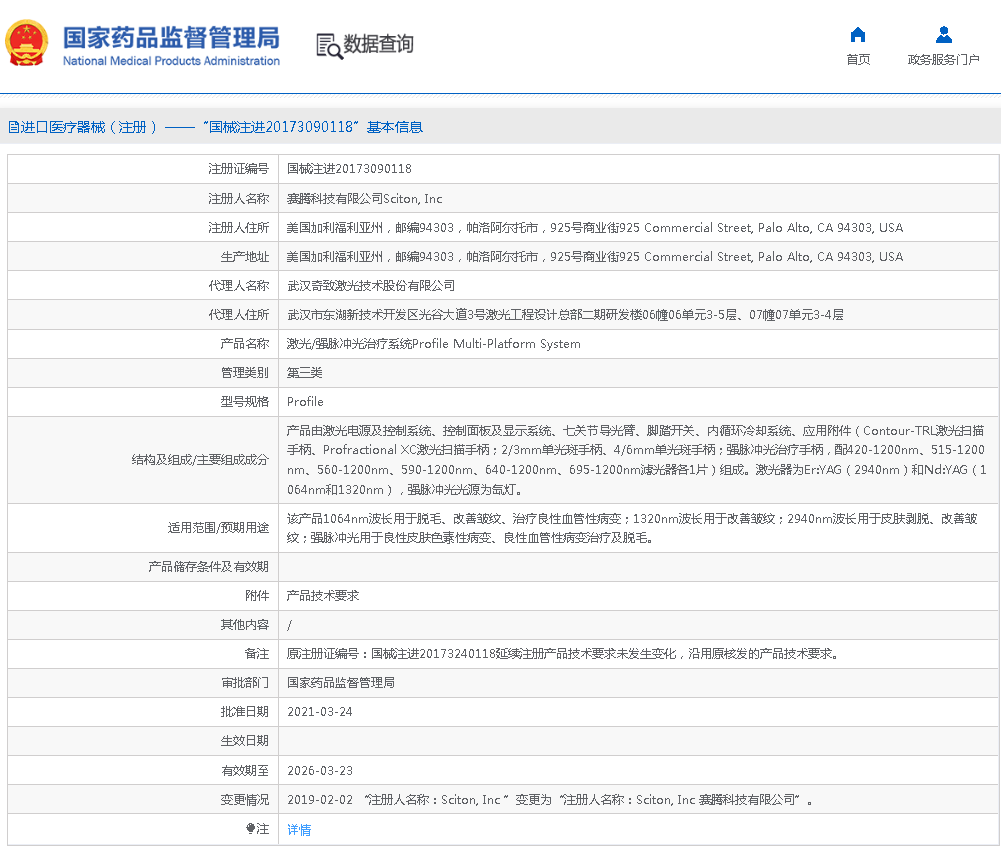Click the 政务服务门户 user icon
Screen dimensions: 1001x847
tap(943, 35)
